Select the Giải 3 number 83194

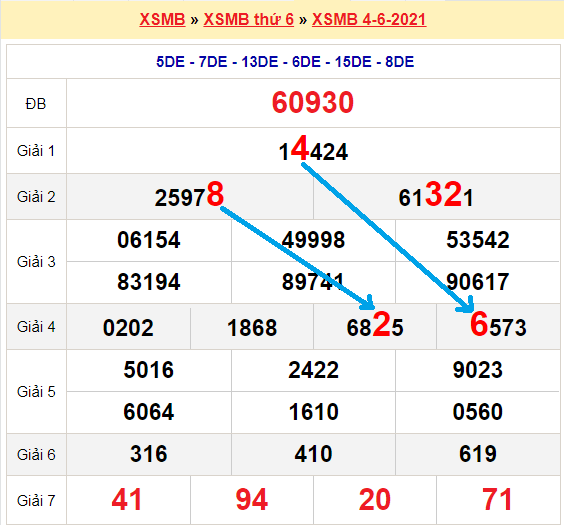tap(149, 282)
